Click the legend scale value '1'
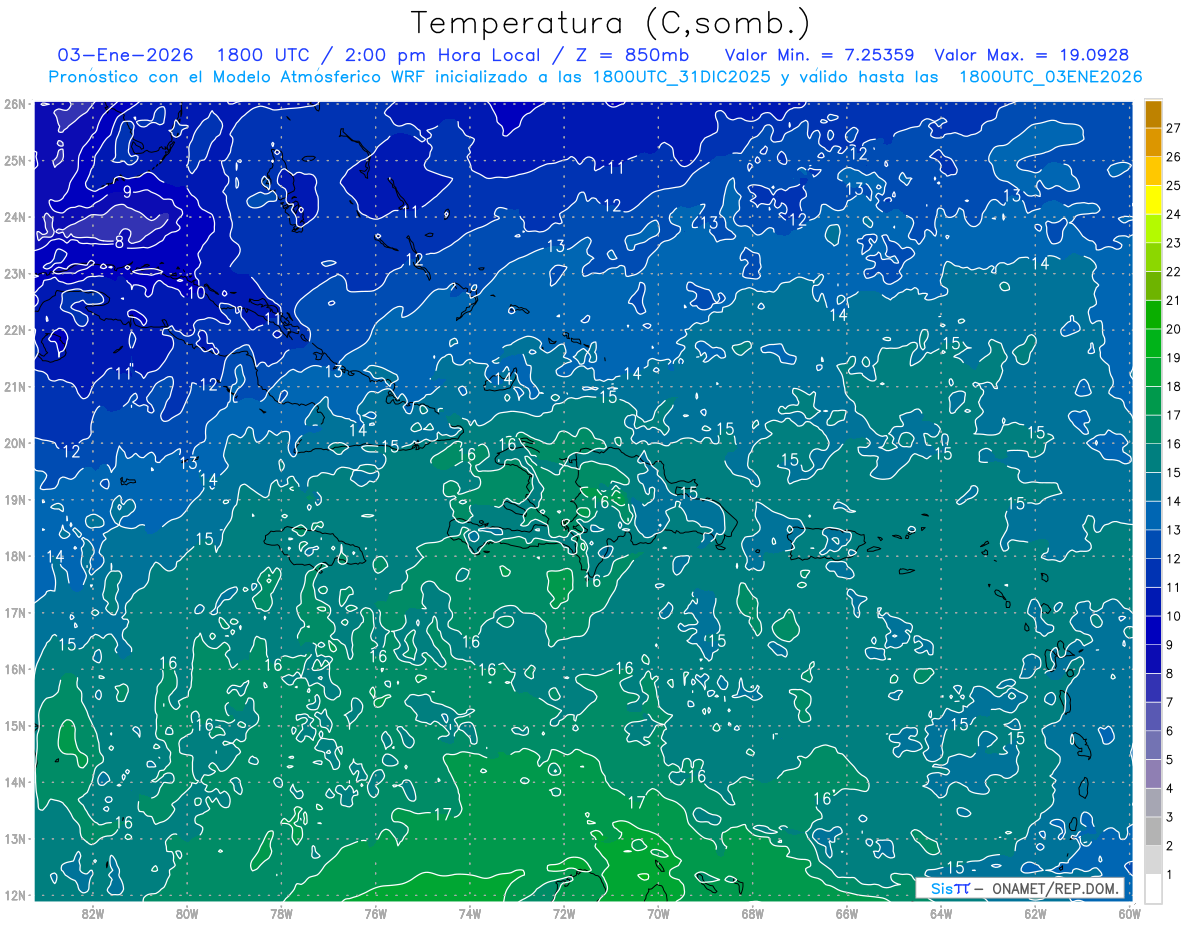The height and width of the screenshot is (927, 1200). (1169, 874)
